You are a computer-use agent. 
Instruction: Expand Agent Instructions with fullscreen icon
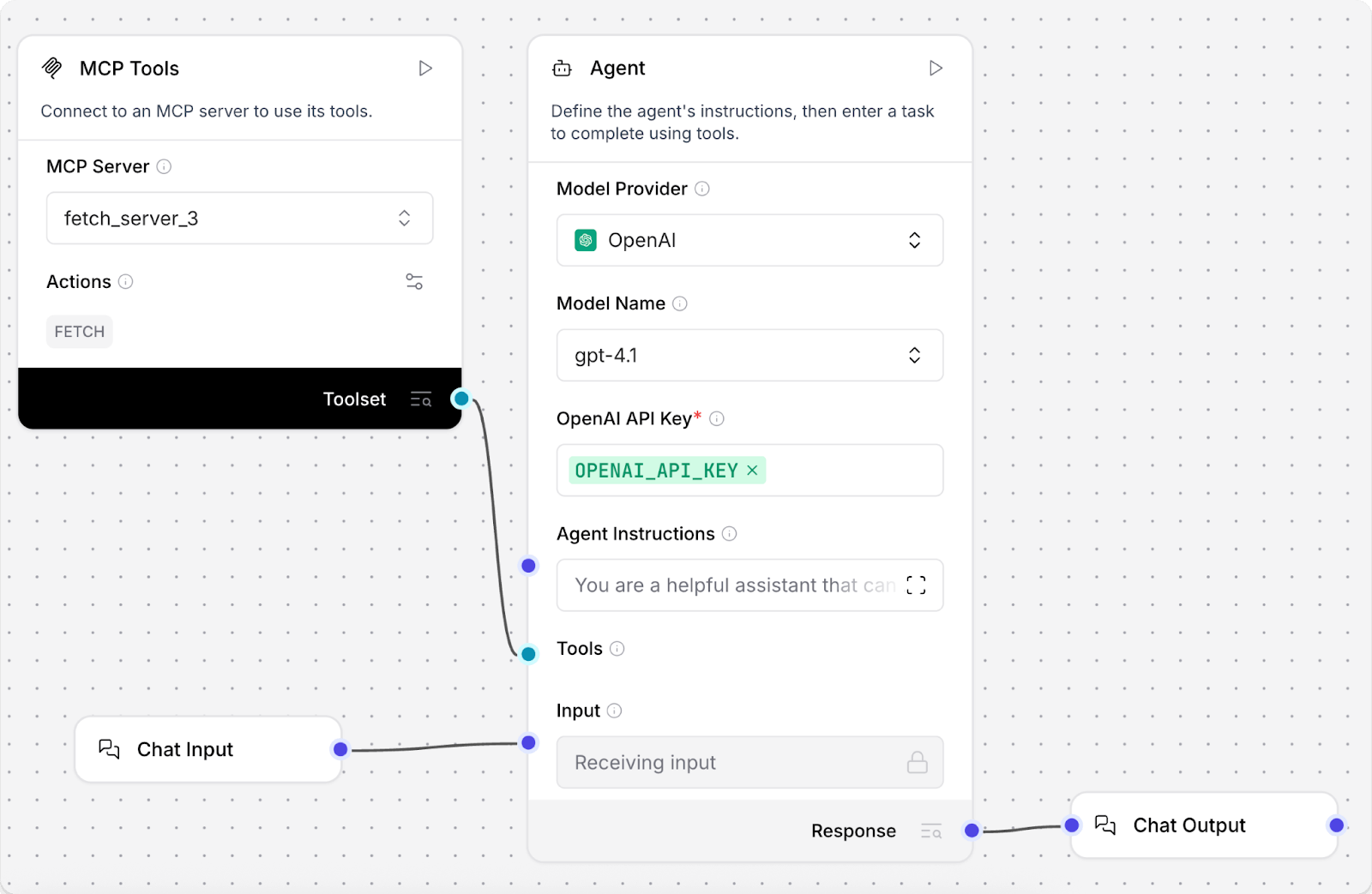coord(916,585)
